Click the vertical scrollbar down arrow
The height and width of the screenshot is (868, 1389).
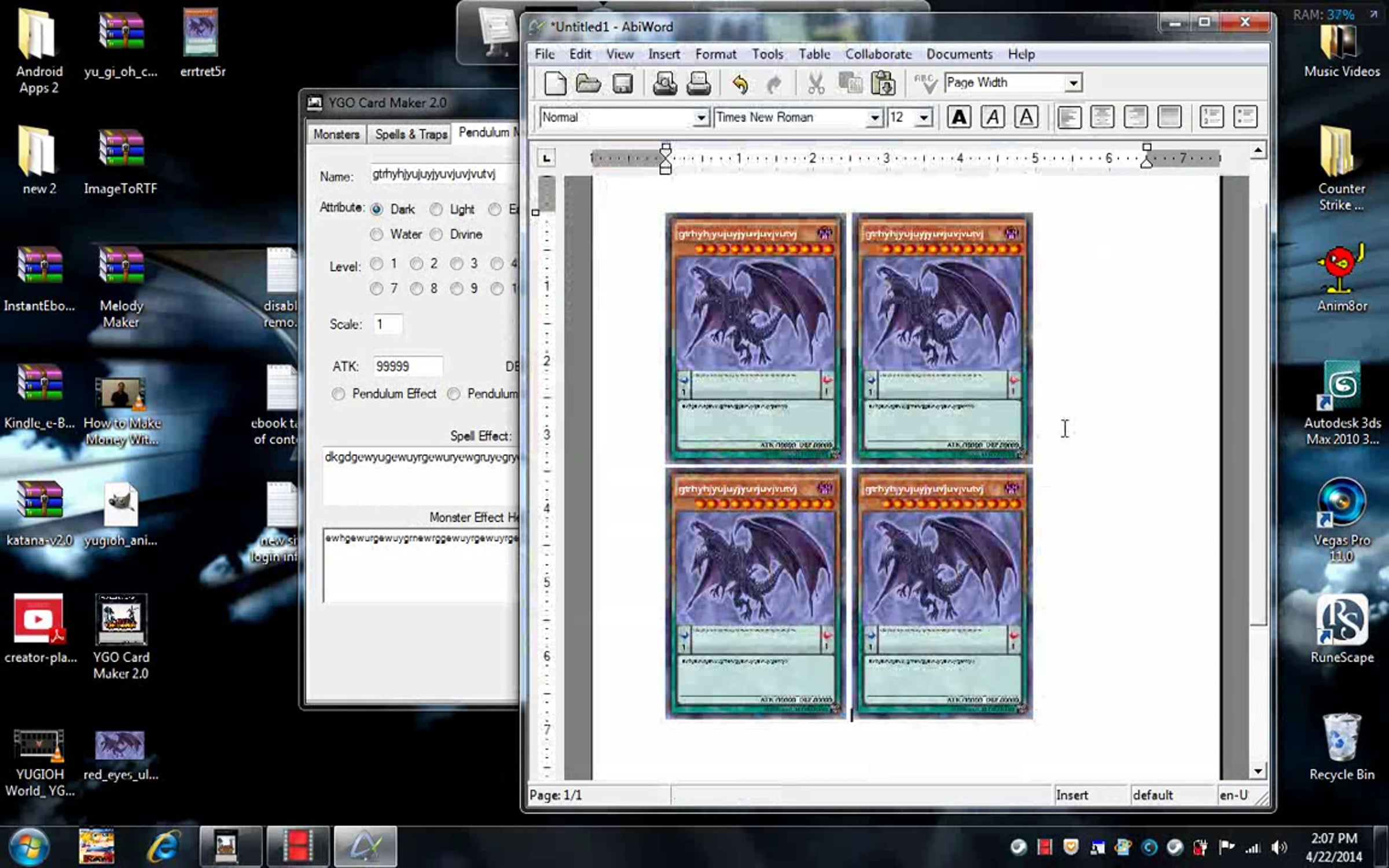pos(1258,771)
